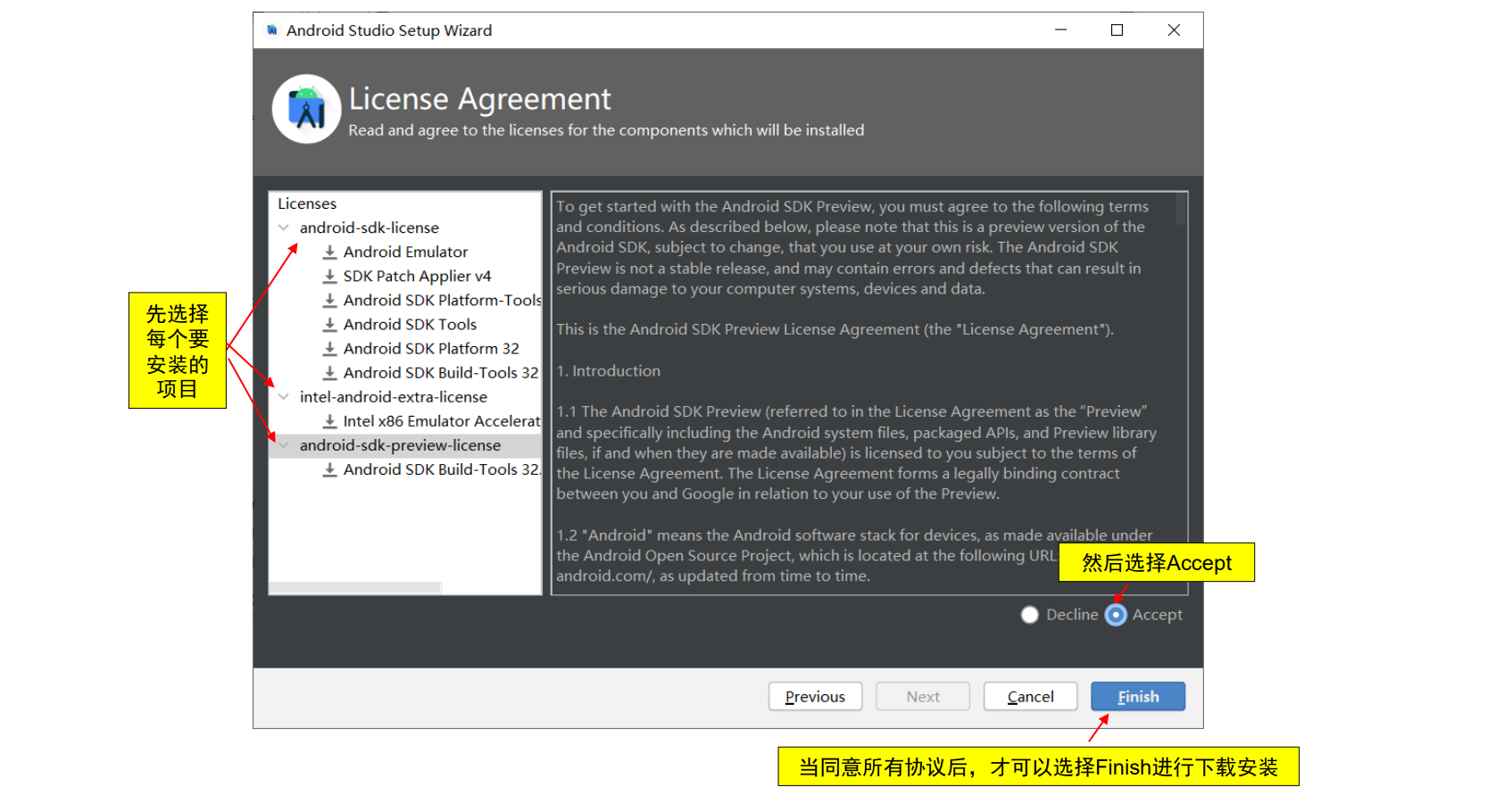Viewport: 1487px width, 812px height.
Task: Click download icon beside Android SDK Platform-Tools
Action: pyautogui.click(x=330, y=301)
